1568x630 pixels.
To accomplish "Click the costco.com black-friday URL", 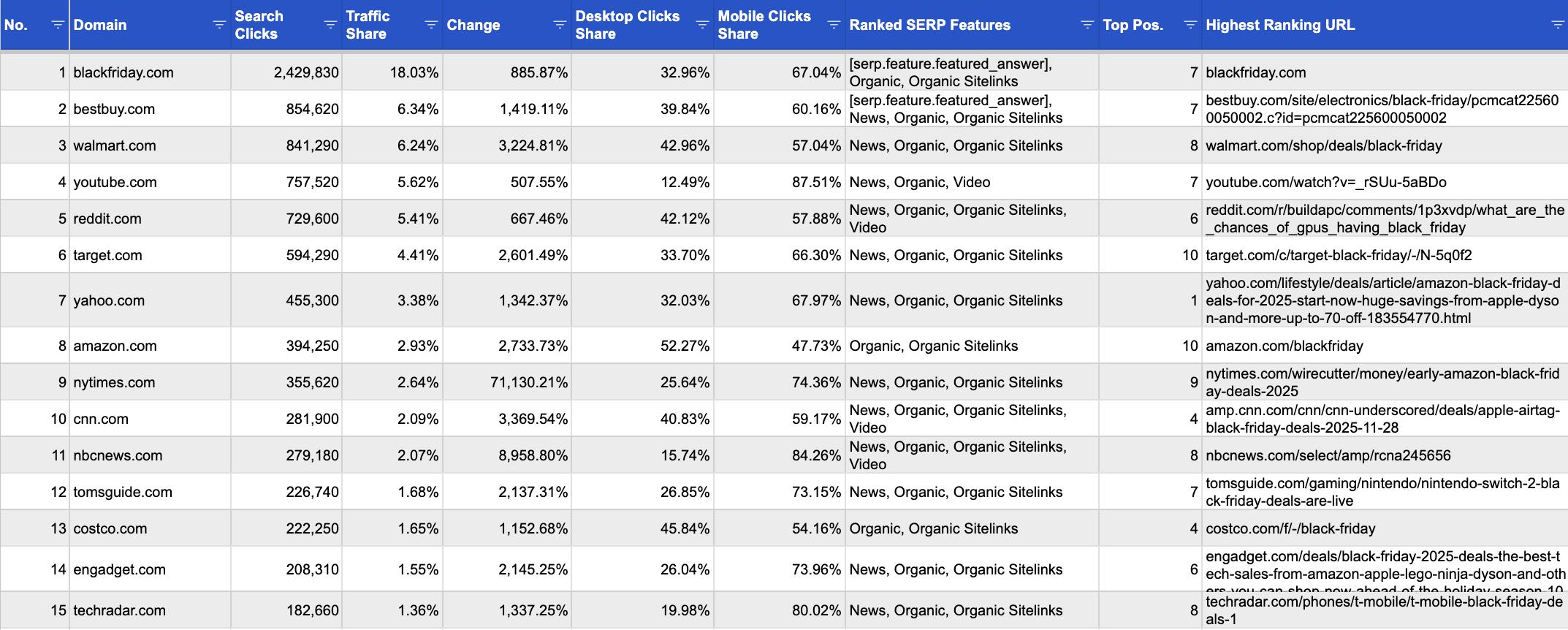I will pos(1290,528).
